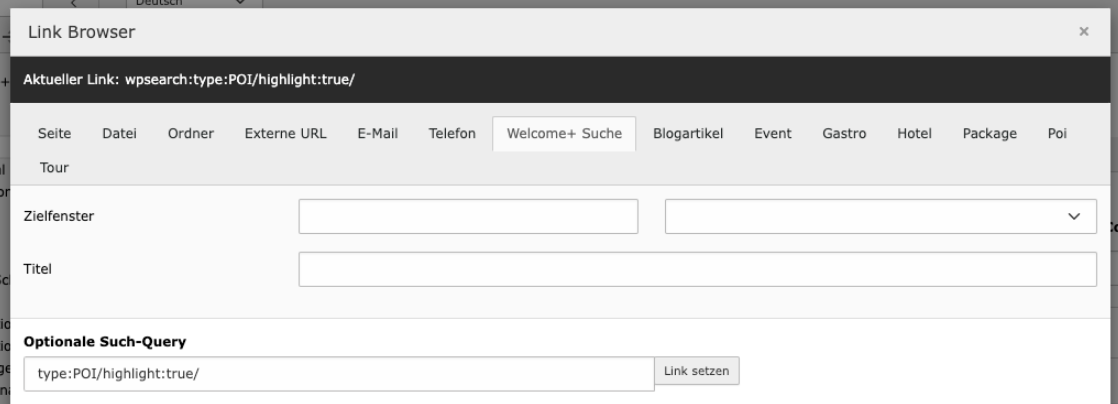Open the Hotel tab

point(914,134)
